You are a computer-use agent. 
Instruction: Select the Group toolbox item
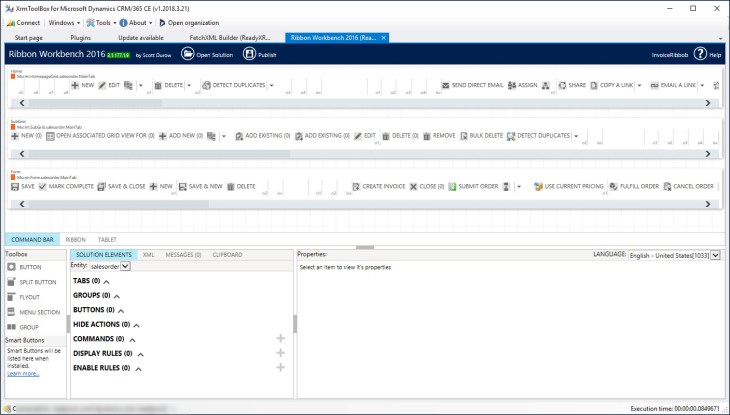point(12,327)
